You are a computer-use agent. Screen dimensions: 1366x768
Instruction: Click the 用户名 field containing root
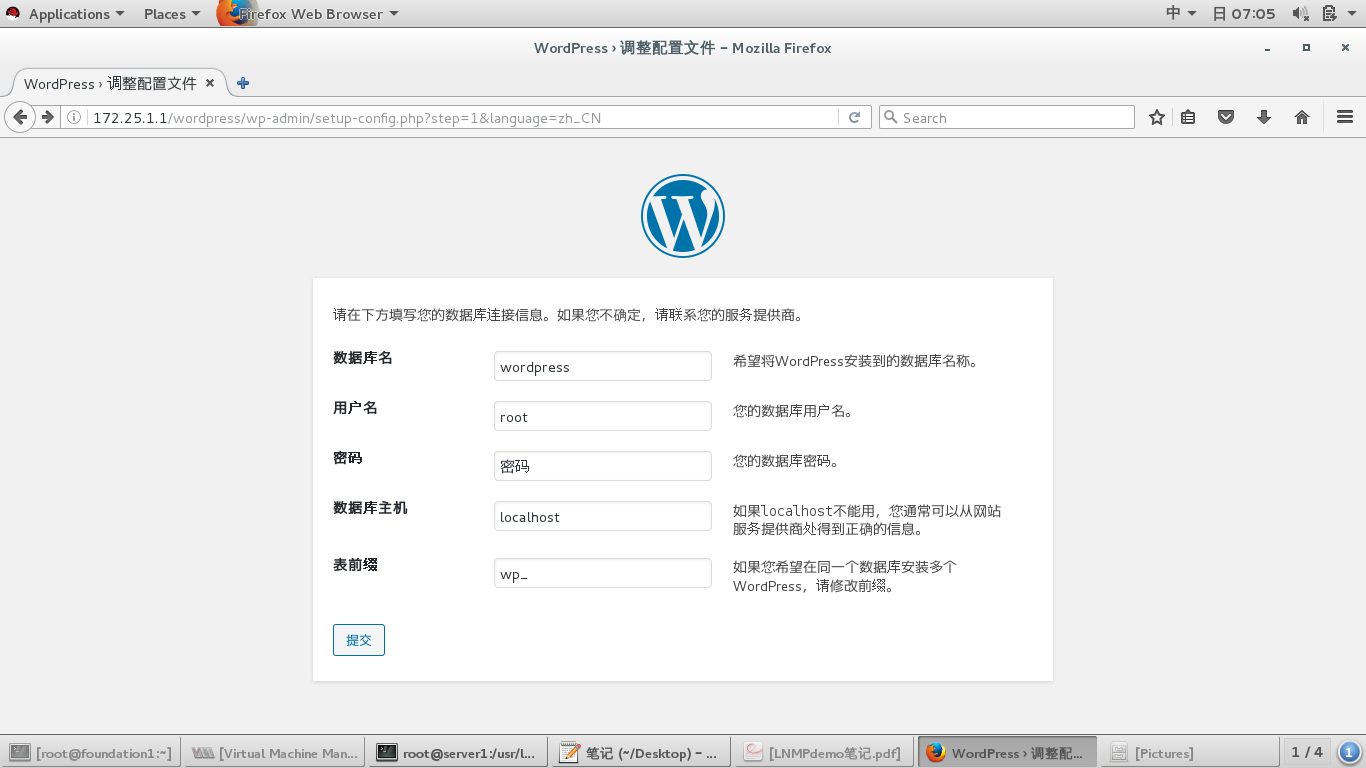[x=603, y=416]
